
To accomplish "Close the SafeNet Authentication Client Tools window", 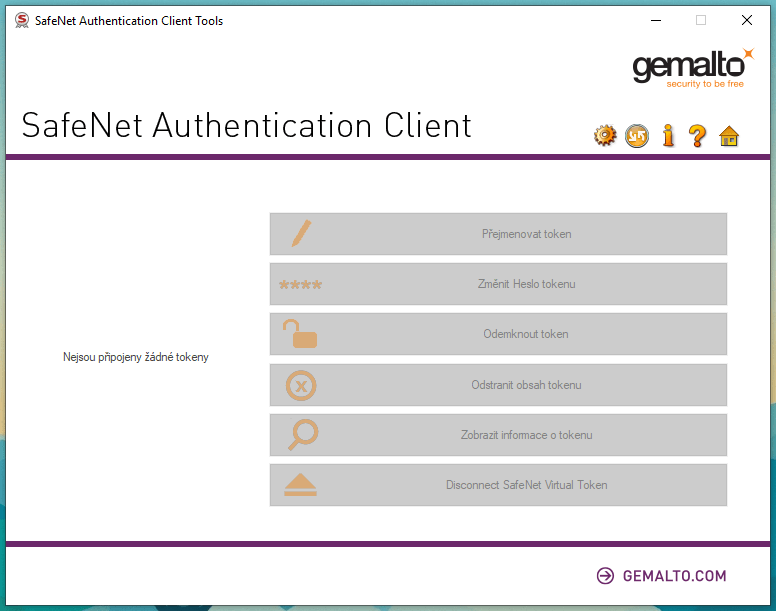I will point(747,20).
